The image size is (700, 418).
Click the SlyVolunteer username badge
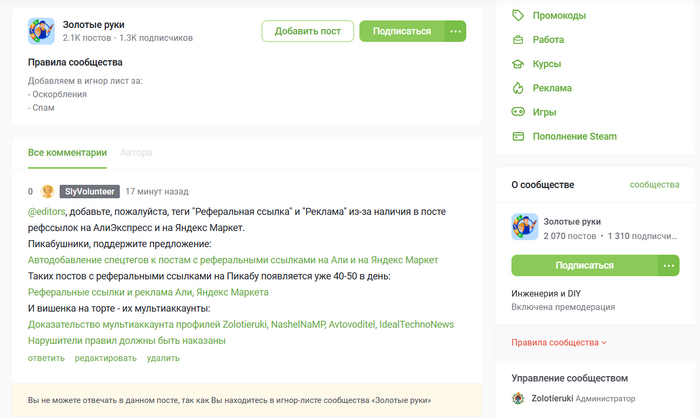point(90,192)
